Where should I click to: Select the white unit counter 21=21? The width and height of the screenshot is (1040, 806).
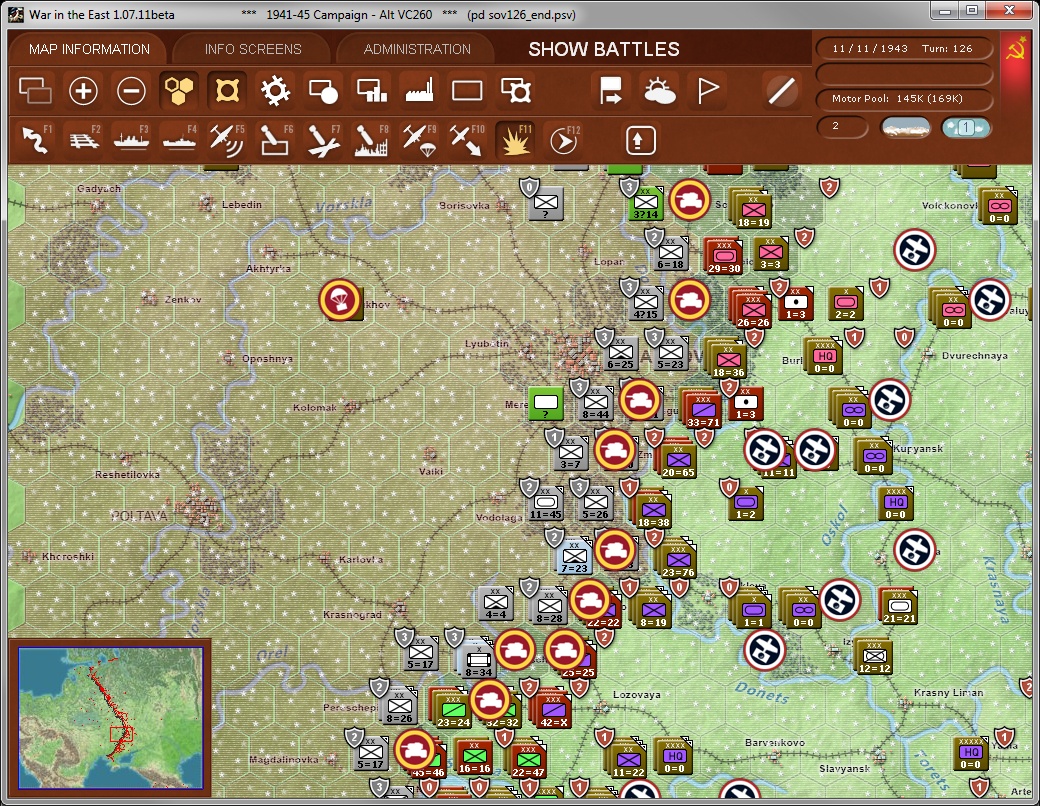coord(899,607)
